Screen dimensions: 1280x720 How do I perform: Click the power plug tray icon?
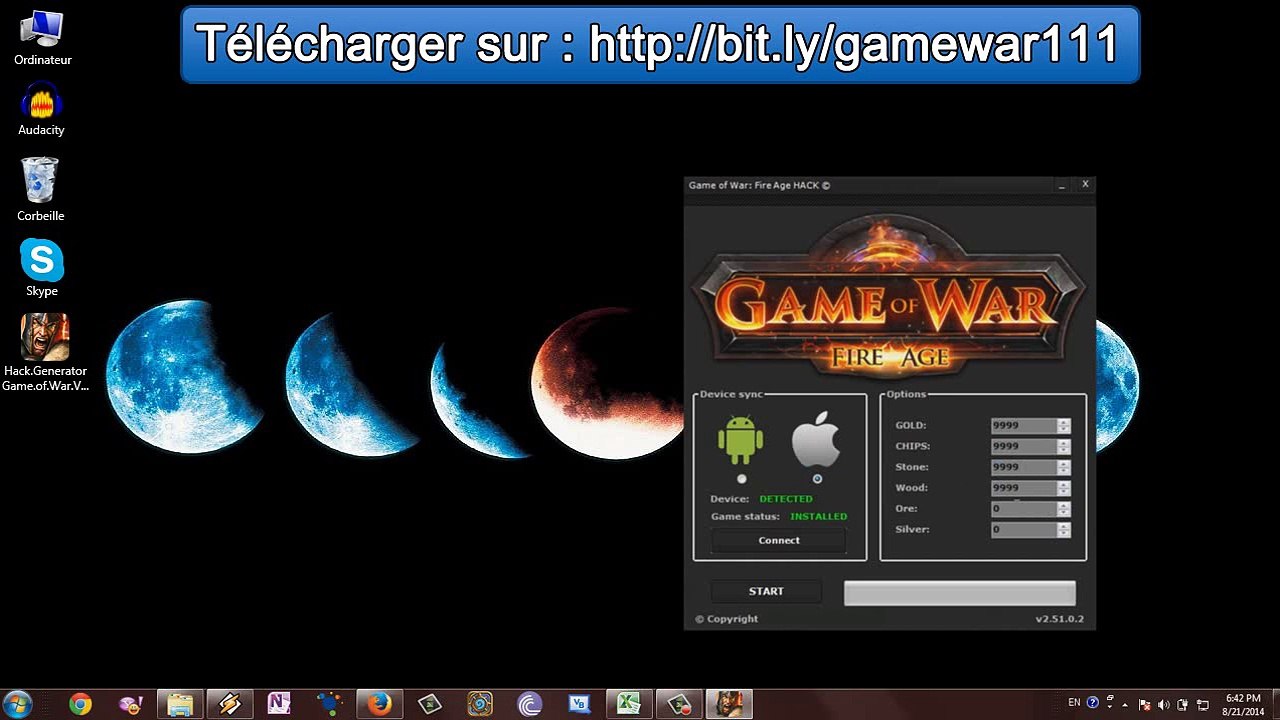click(x=1182, y=704)
